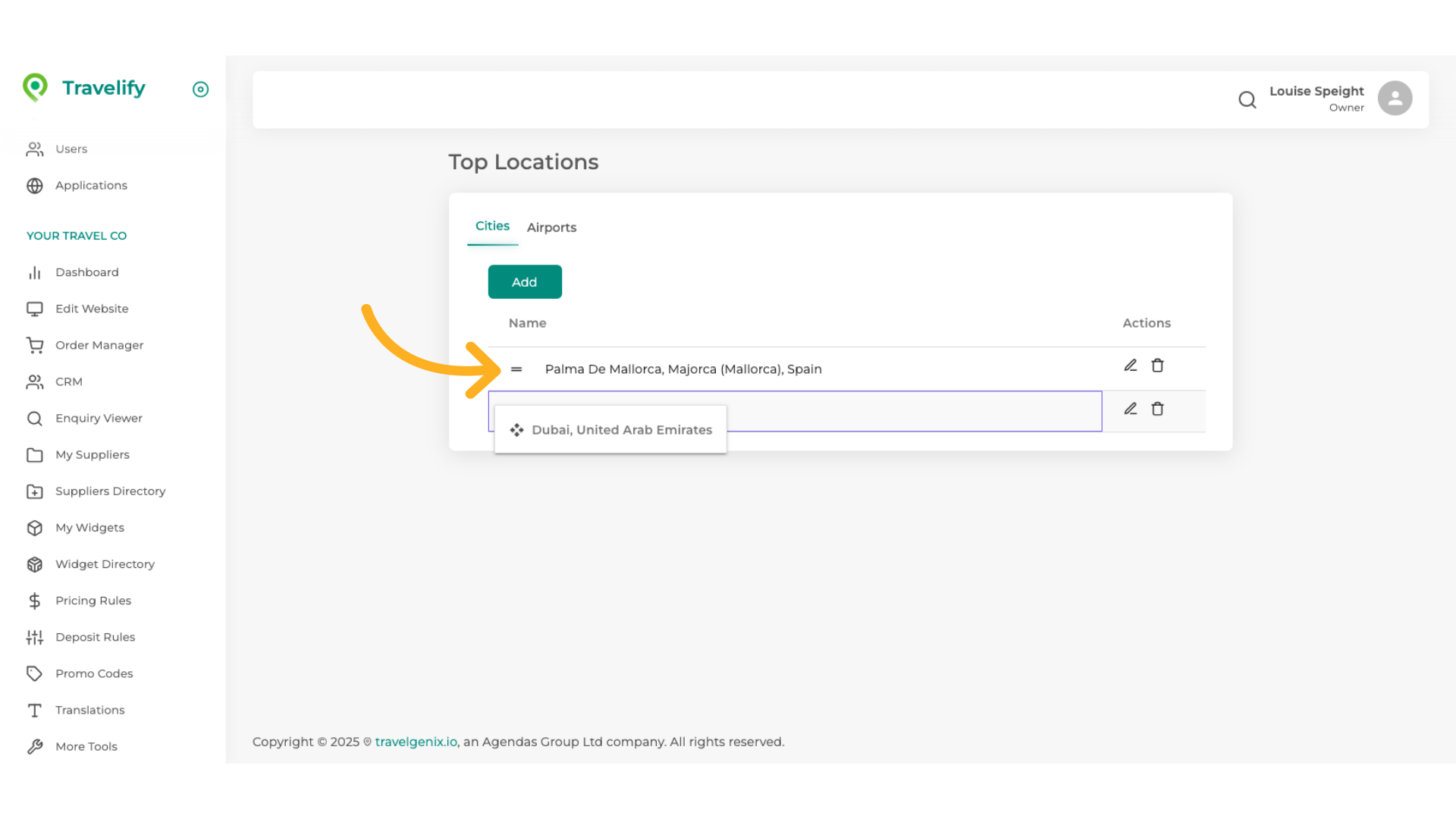
Task: Select the Widget Directory cube icon
Action: click(35, 564)
